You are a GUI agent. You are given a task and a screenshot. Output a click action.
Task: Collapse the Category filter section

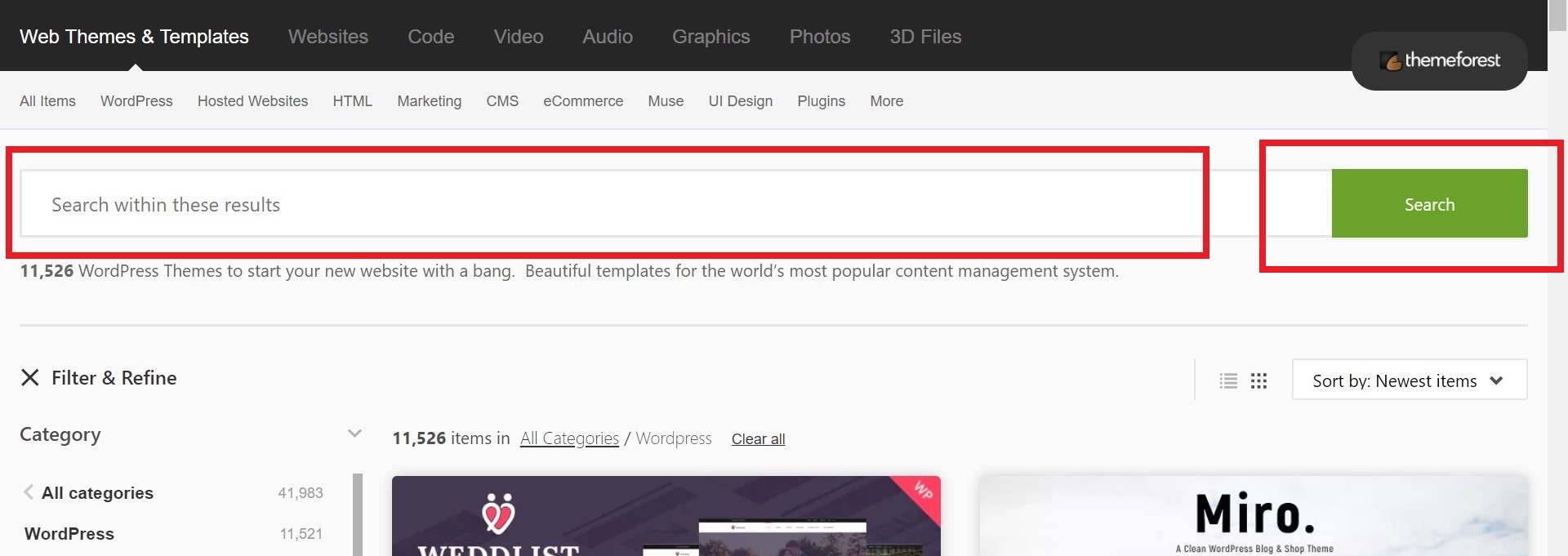(354, 434)
